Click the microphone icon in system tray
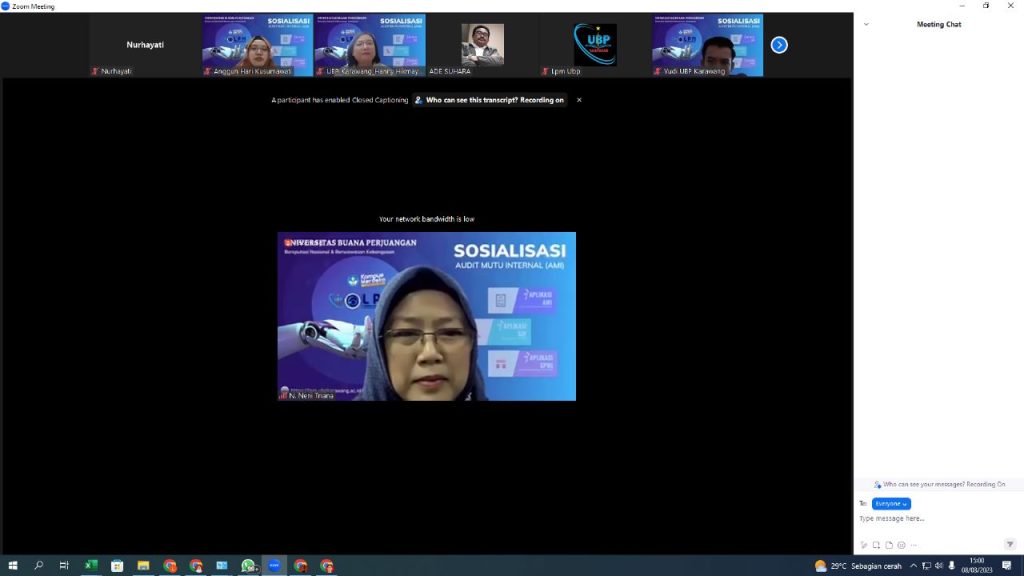1024x576 pixels. tap(952, 566)
